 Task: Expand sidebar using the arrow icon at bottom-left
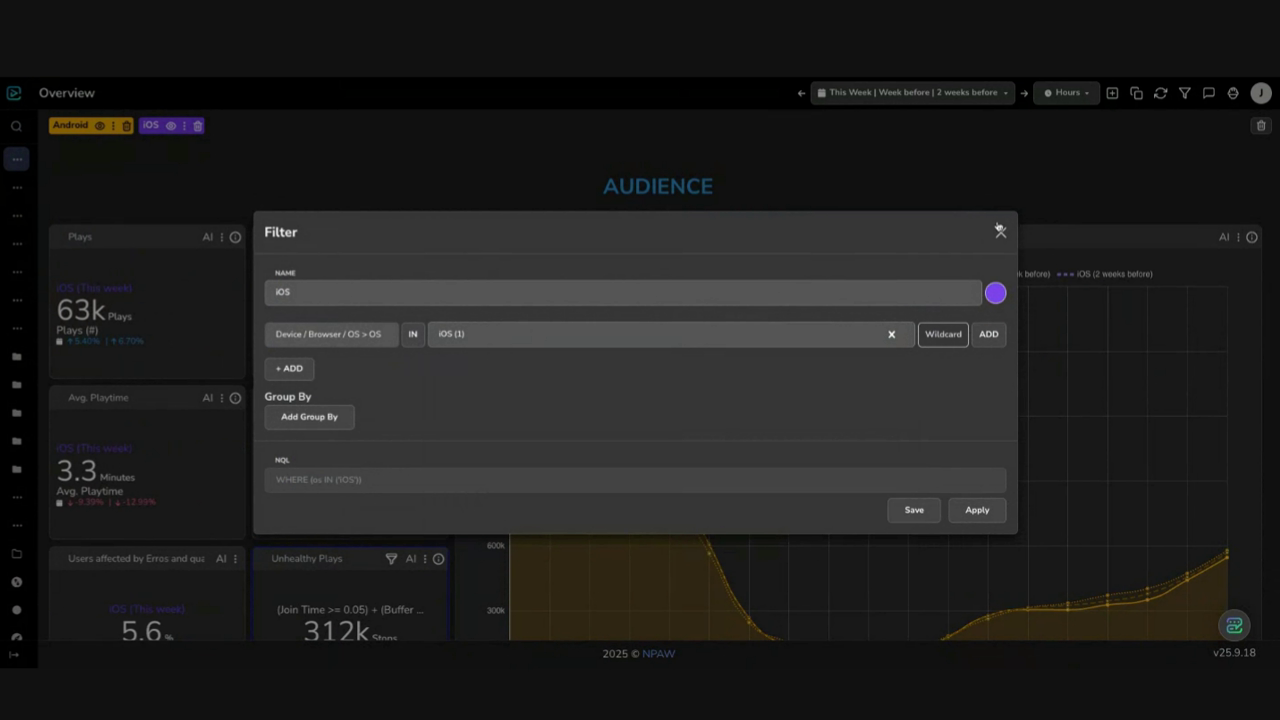pyautogui.click(x=14, y=655)
